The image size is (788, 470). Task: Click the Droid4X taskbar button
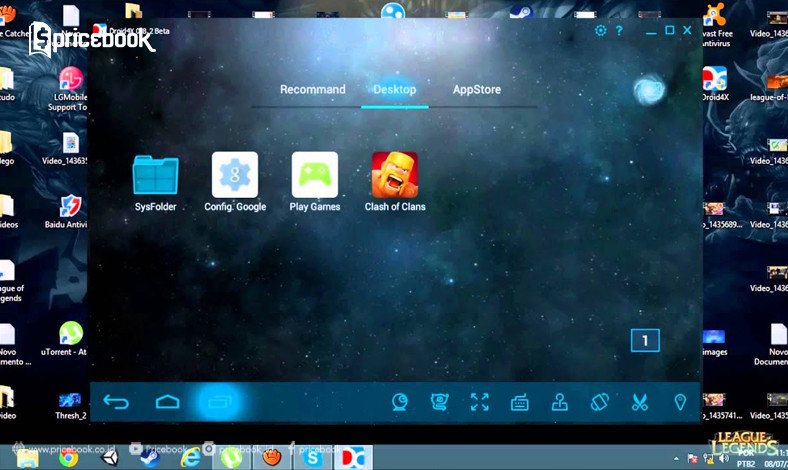click(353, 457)
